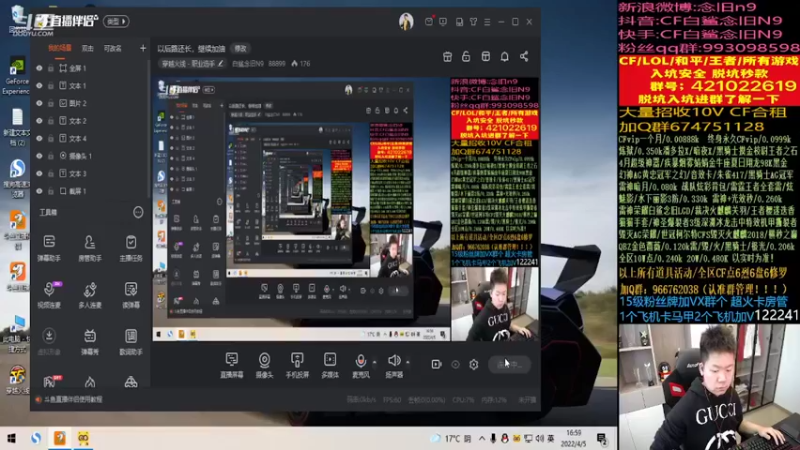The image size is (800, 450).
Task: Open the 弹幕秀 tool
Action: point(90,342)
